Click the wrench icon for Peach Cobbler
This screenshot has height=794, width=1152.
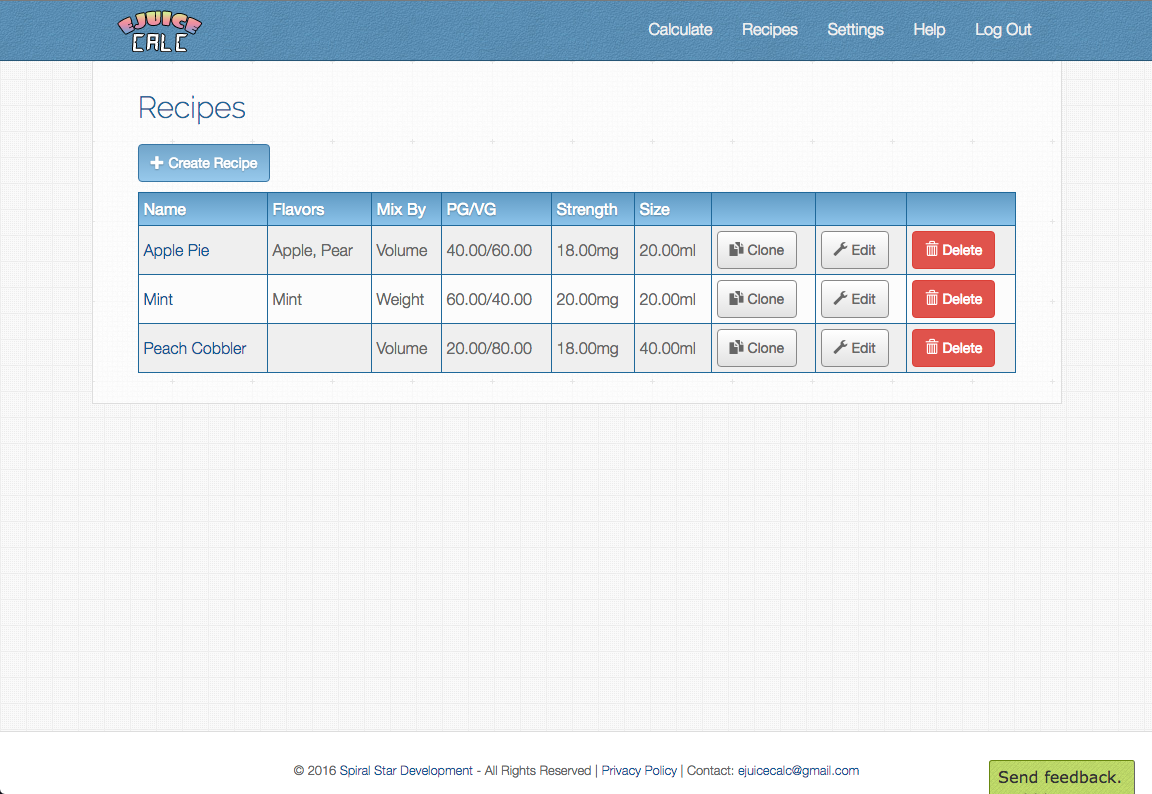(x=842, y=347)
